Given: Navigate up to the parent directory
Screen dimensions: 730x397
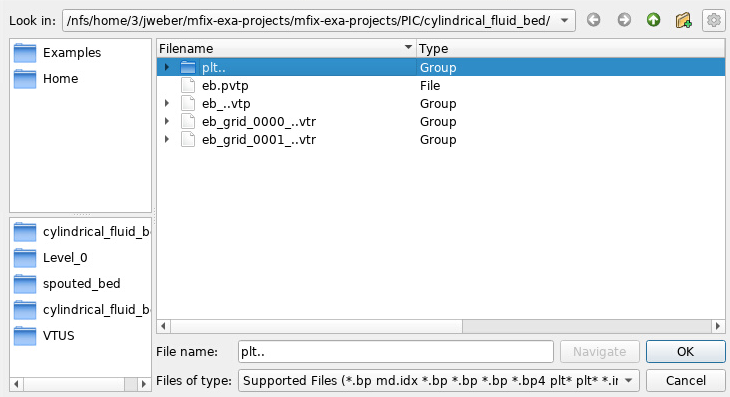Looking at the screenshot, I should tap(654, 20).
